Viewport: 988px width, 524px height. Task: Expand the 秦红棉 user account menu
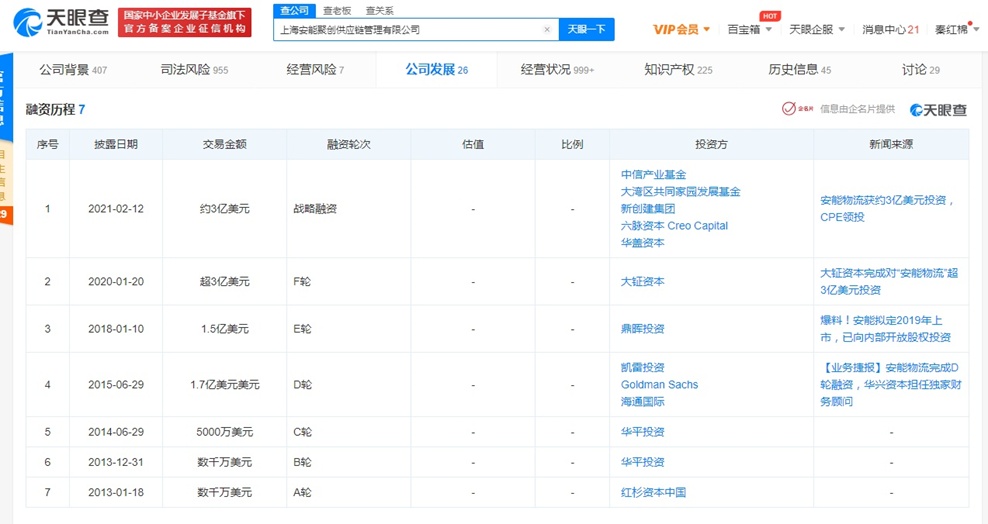(956, 30)
